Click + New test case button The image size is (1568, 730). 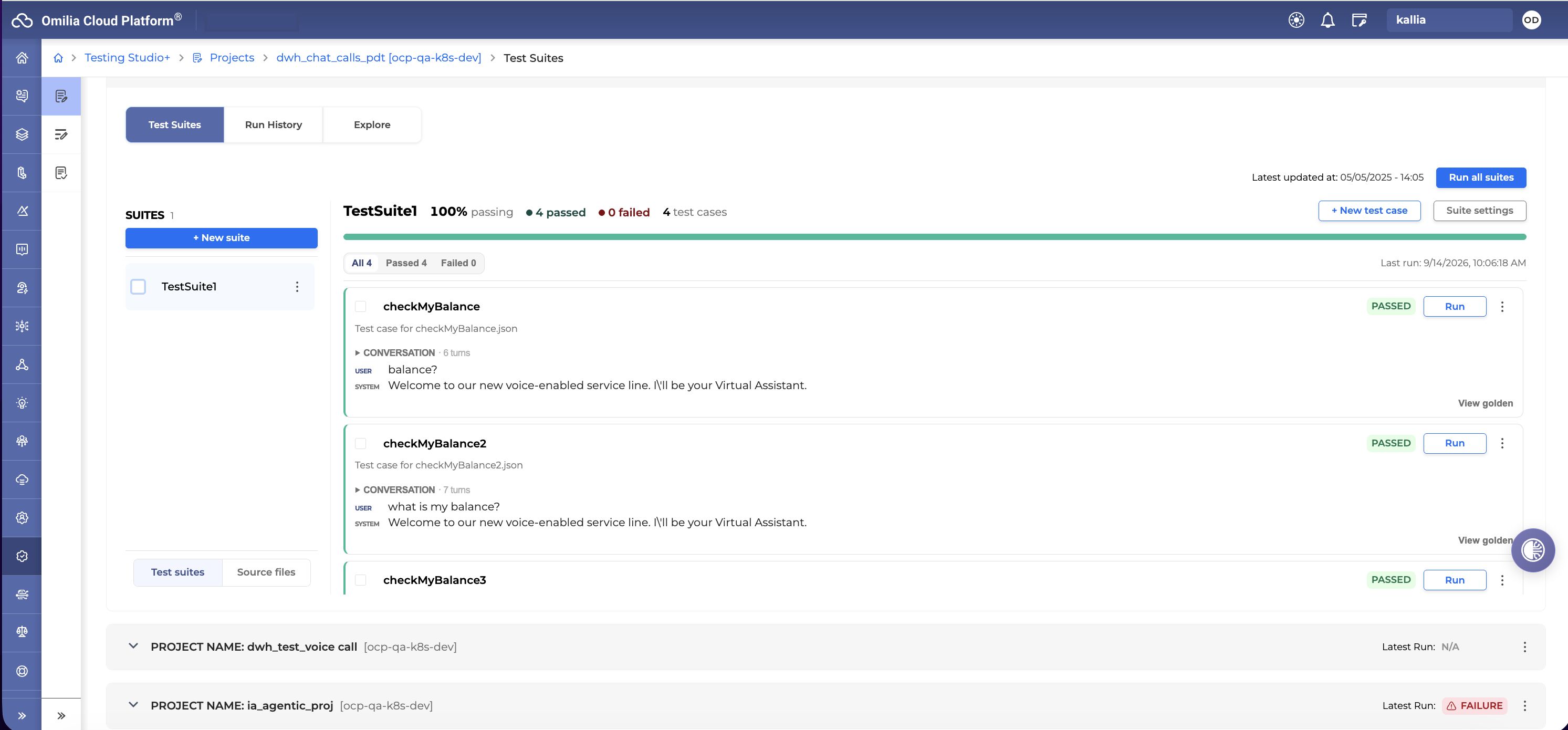(1370, 211)
